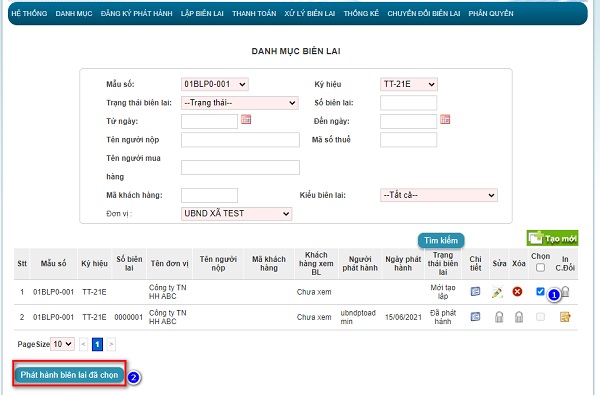The width and height of the screenshot is (600, 395).
Task: Expand the Kiểu biên lai dropdown
Action: pyautogui.click(x=439, y=195)
